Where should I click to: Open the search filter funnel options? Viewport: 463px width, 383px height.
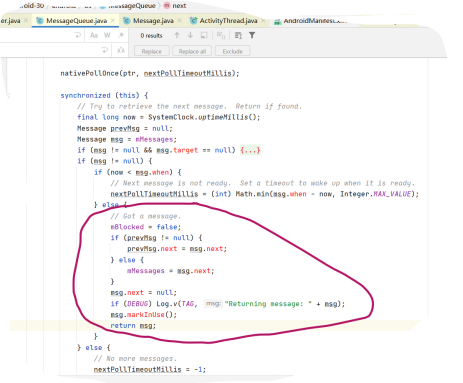pyautogui.click(x=252, y=35)
